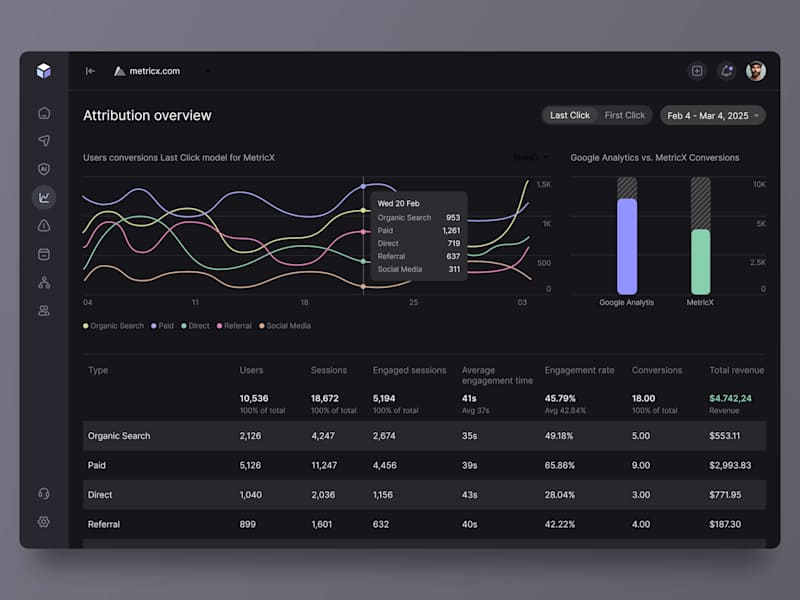Click the Paid data point on Feb 20 line
This screenshot has height=600, width=800.
click(x=363, y=187)
